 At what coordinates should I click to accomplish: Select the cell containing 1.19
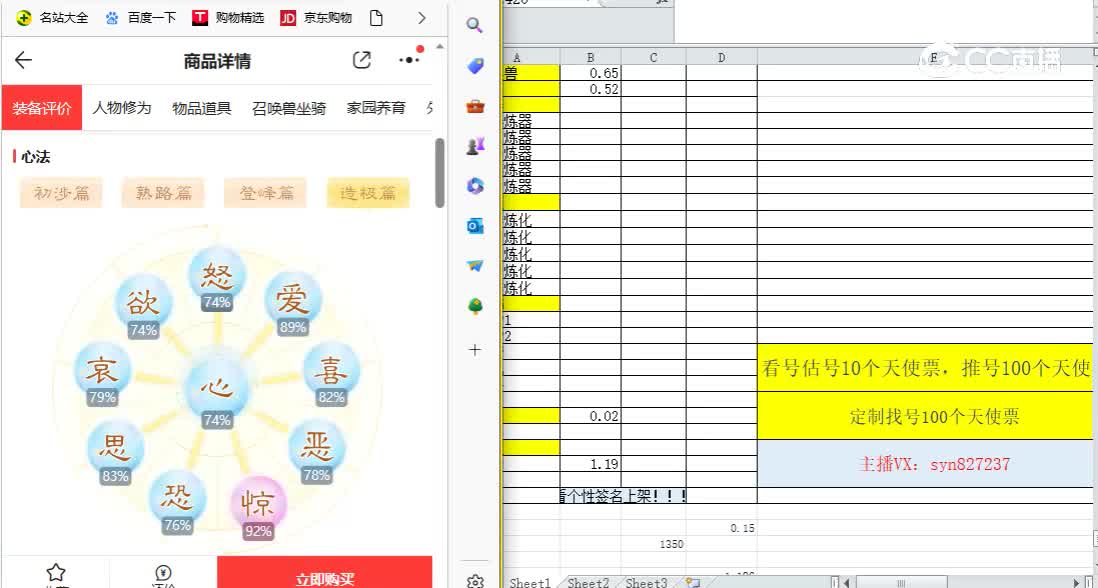click(x=590, y=463)
